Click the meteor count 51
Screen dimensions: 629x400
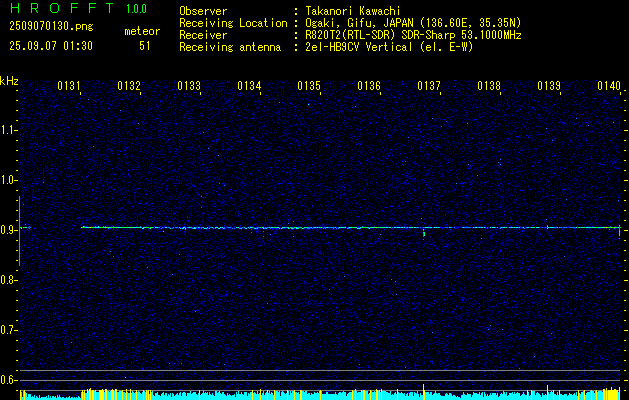(144, 46)
